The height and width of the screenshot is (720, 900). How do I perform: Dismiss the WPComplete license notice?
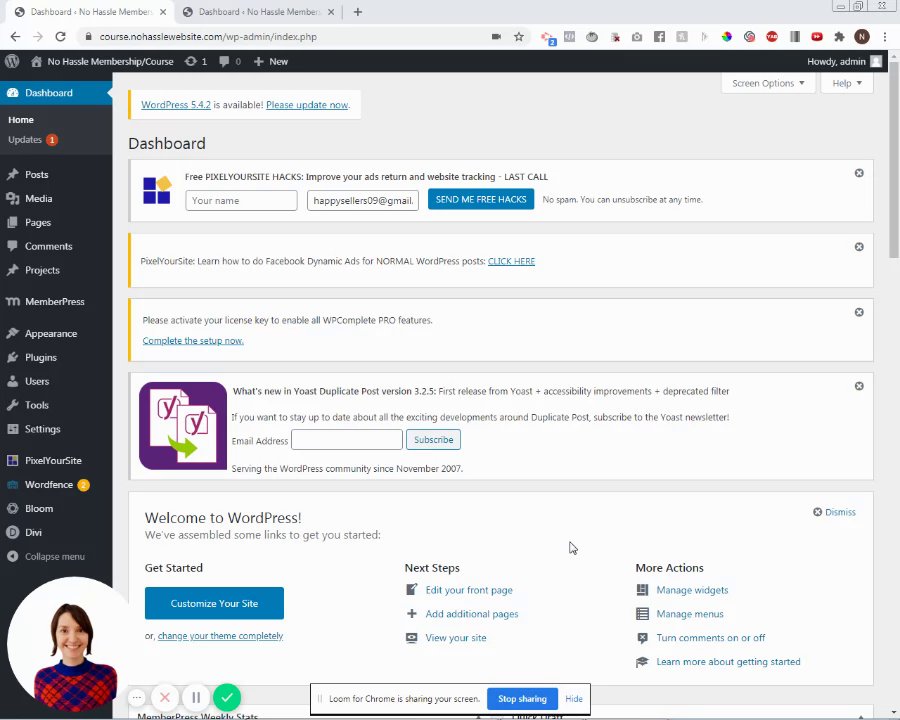point(859,312)
